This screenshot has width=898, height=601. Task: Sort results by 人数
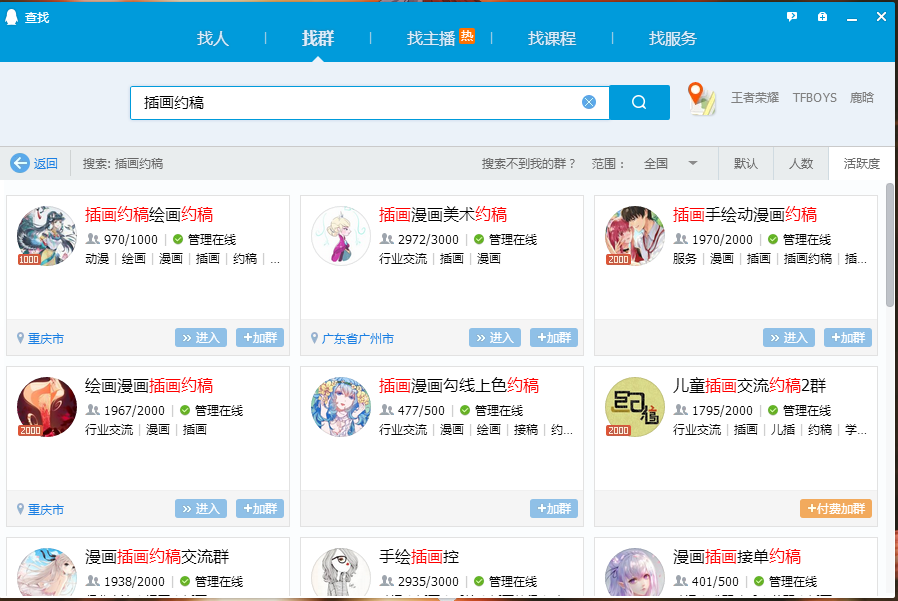pos(801,162)
